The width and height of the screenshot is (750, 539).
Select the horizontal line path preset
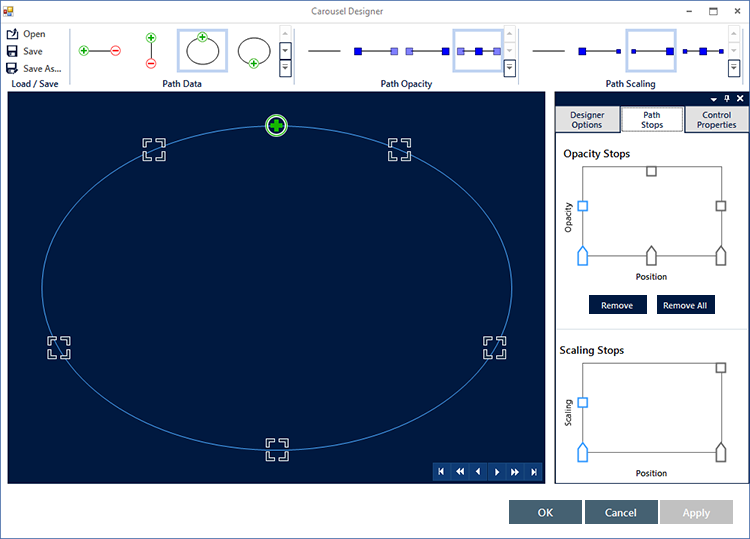pos(99,50)
